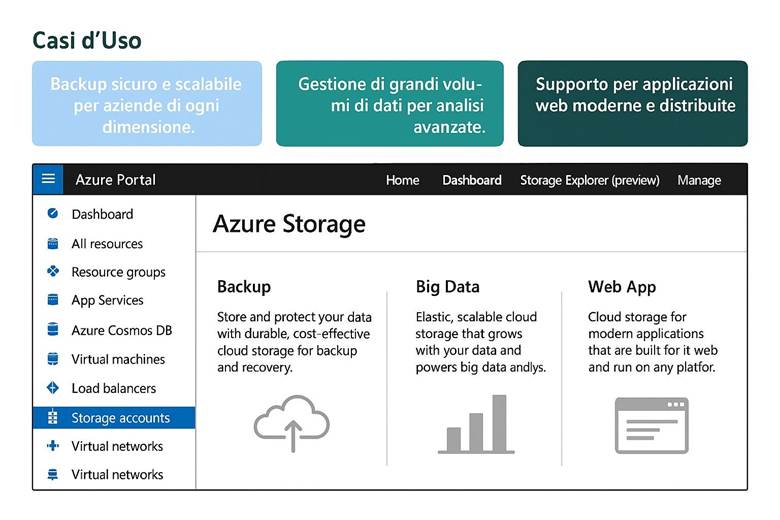Switch to Storage Explorer (preview) tab
This screenshot has height=520, width=780.
pos(590,180)
